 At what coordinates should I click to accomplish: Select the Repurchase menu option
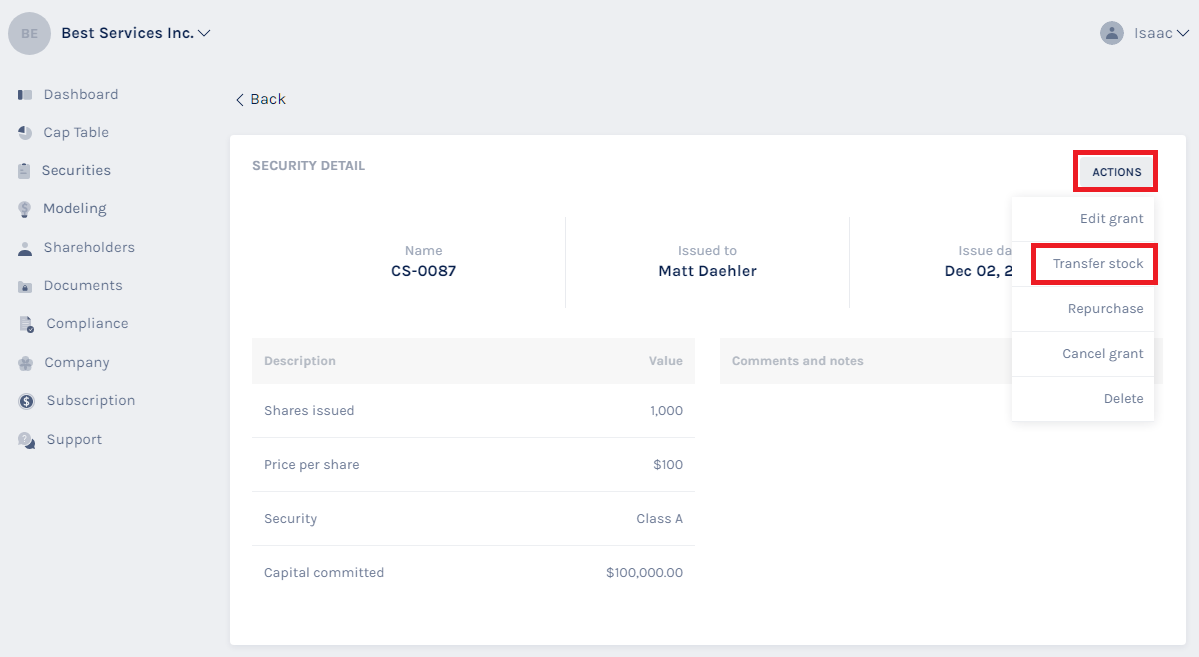[x=1105, y=309]
